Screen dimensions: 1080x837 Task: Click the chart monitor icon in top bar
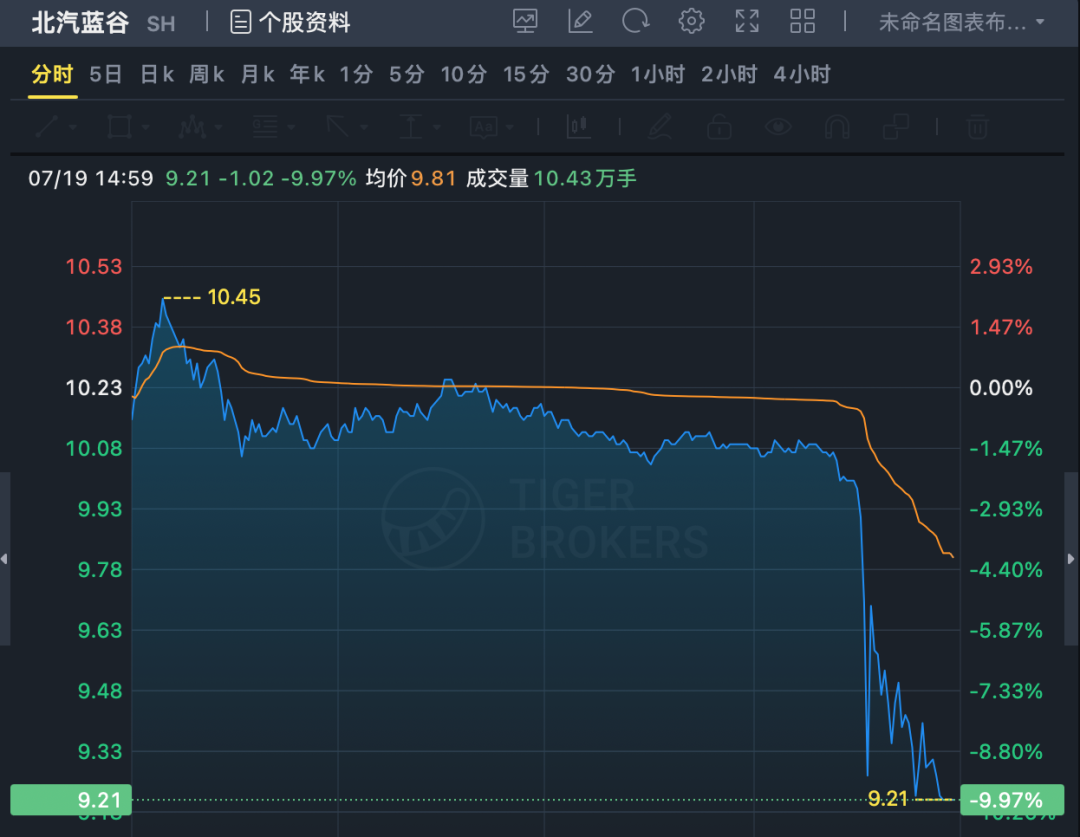click(x=525, y=21)
